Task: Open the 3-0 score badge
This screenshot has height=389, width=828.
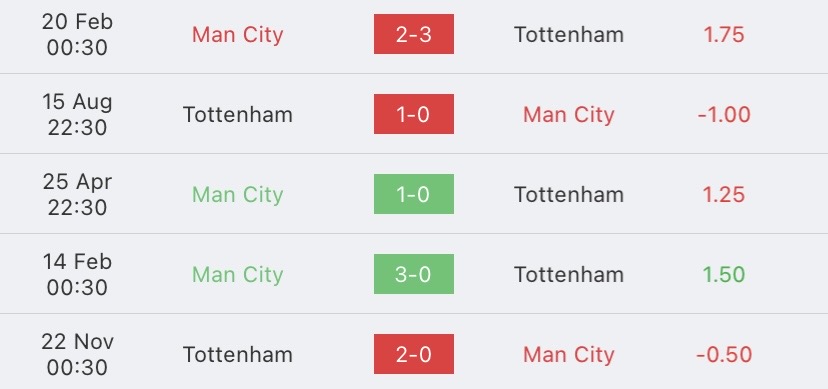Action: (x=413, y=274)
